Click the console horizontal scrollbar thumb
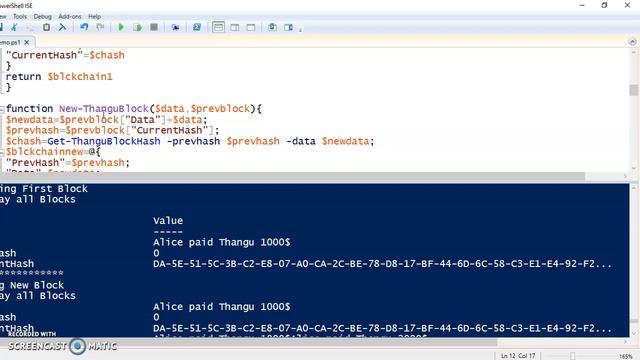 249,342
